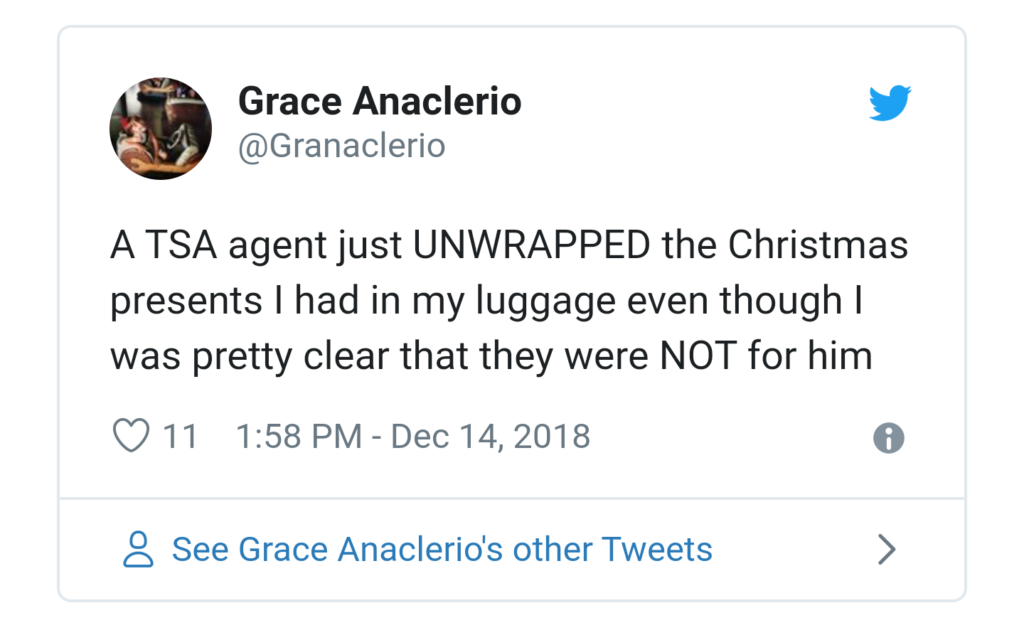Click the word UNWRAPPED in tweet
1024x630 pixels.
[532, 245]
